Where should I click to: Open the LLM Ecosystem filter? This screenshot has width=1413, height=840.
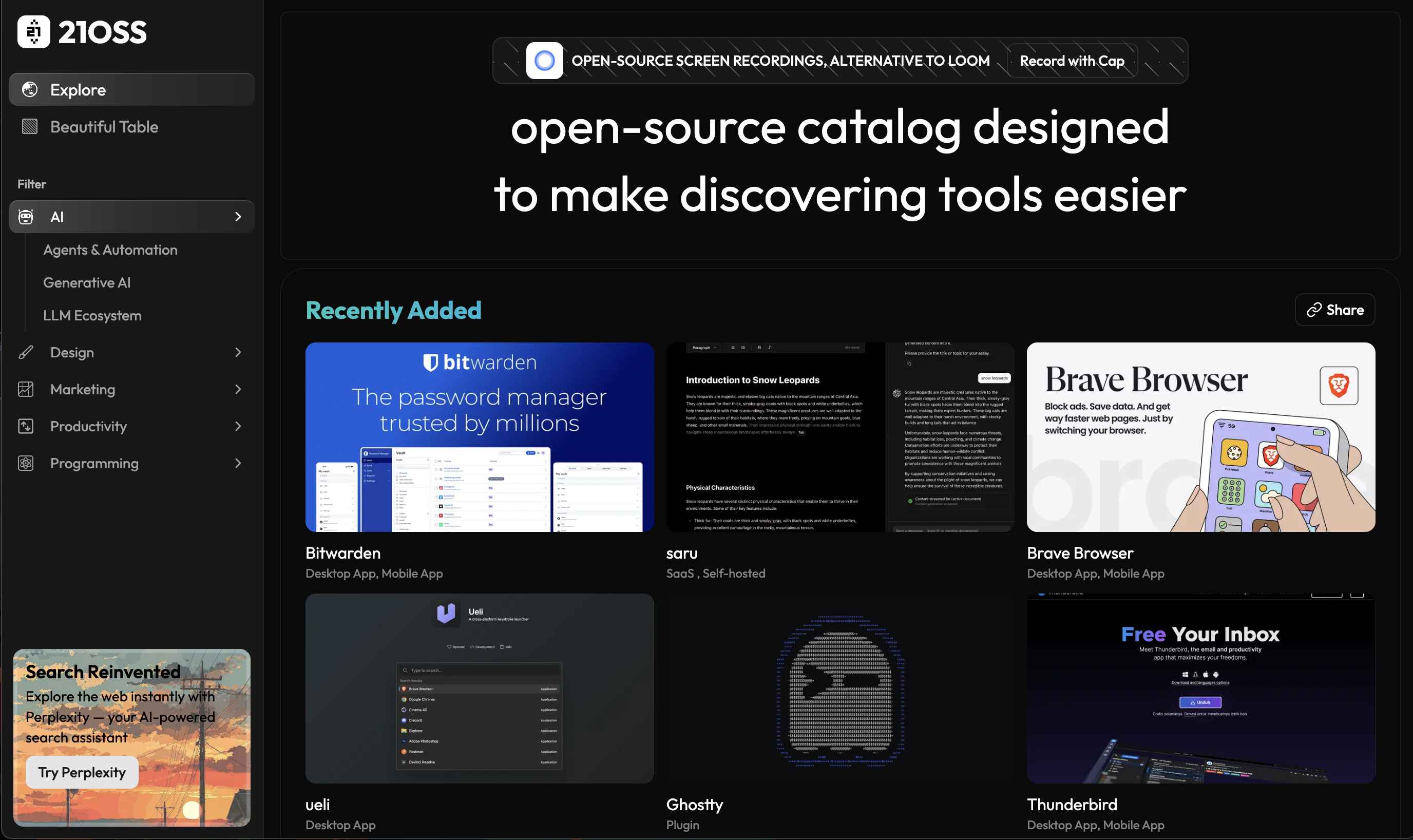[92, 315]
